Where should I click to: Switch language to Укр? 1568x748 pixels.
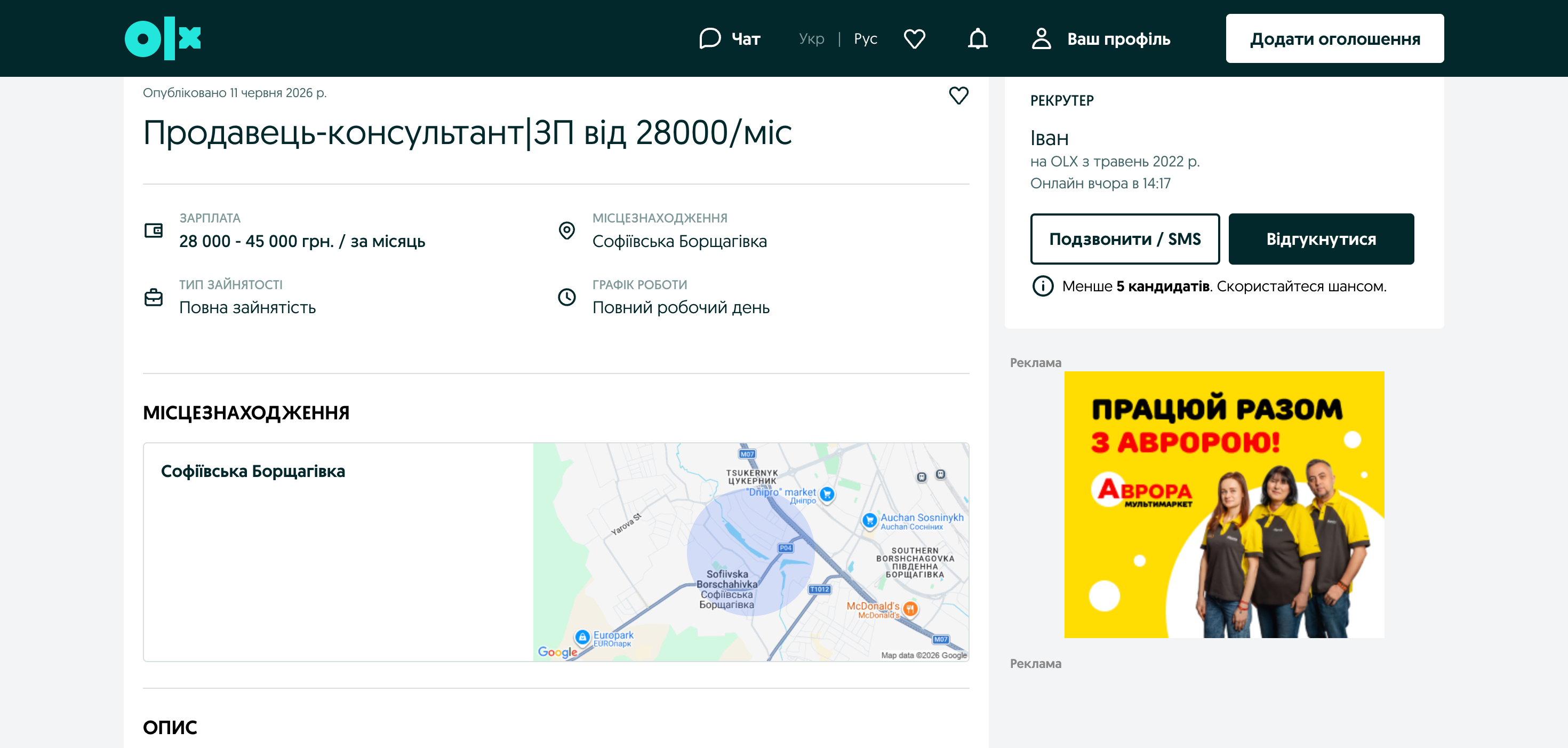pyautogui.click(x=811, y=38)
